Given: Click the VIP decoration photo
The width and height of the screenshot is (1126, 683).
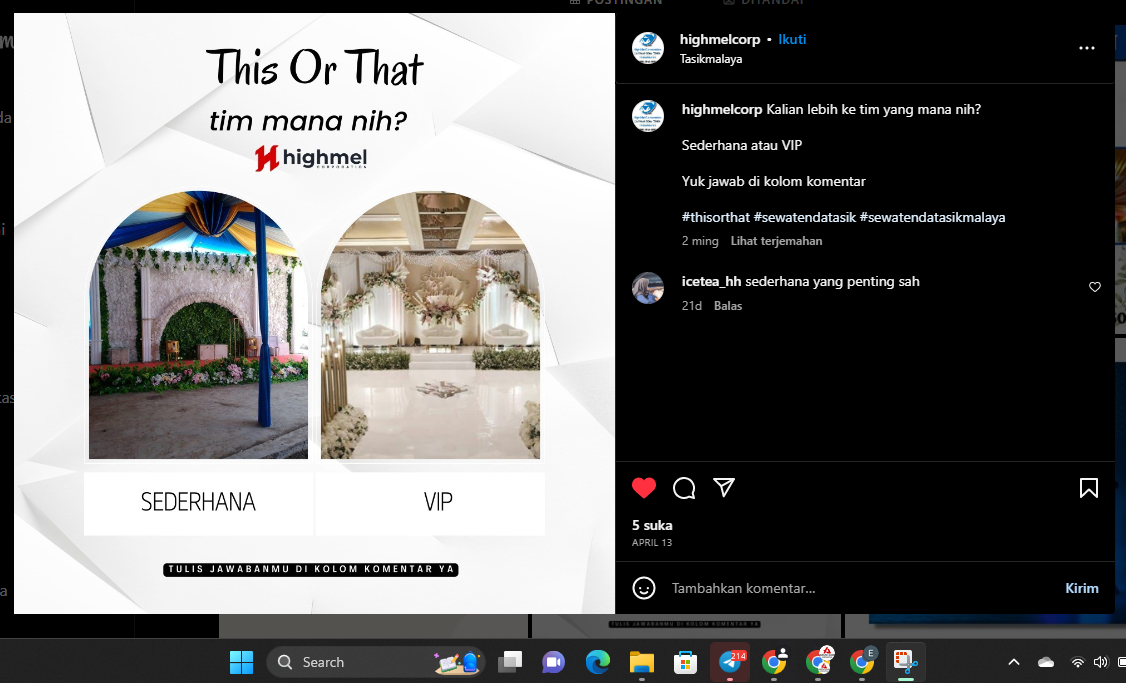Looking at the screenshot, I should point(430,325).
